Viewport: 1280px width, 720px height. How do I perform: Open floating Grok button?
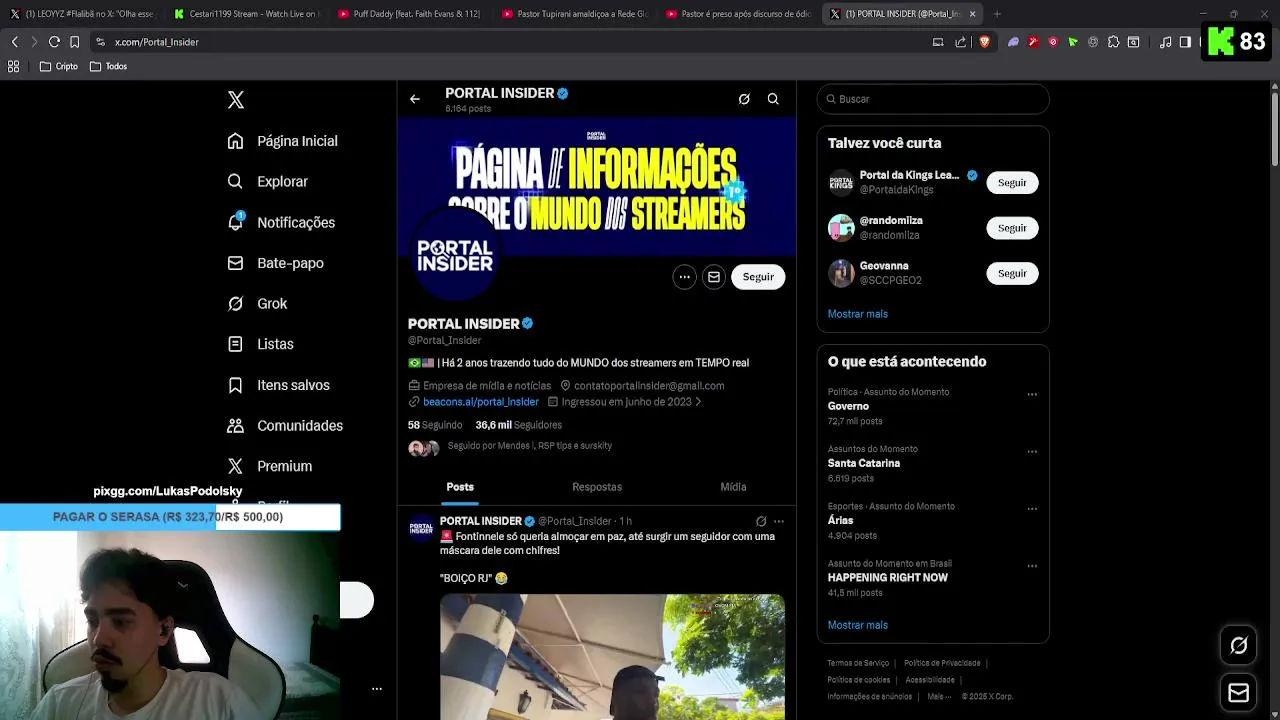tap(1239, 646)
